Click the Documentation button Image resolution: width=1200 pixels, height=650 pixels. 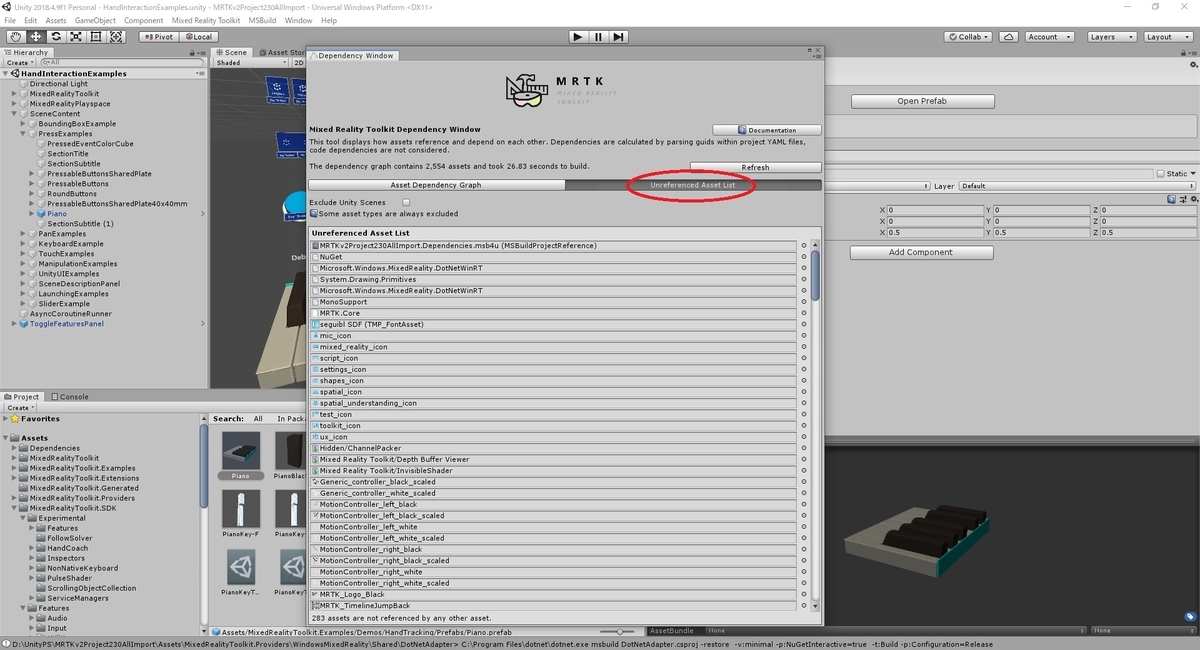point(767,130)
